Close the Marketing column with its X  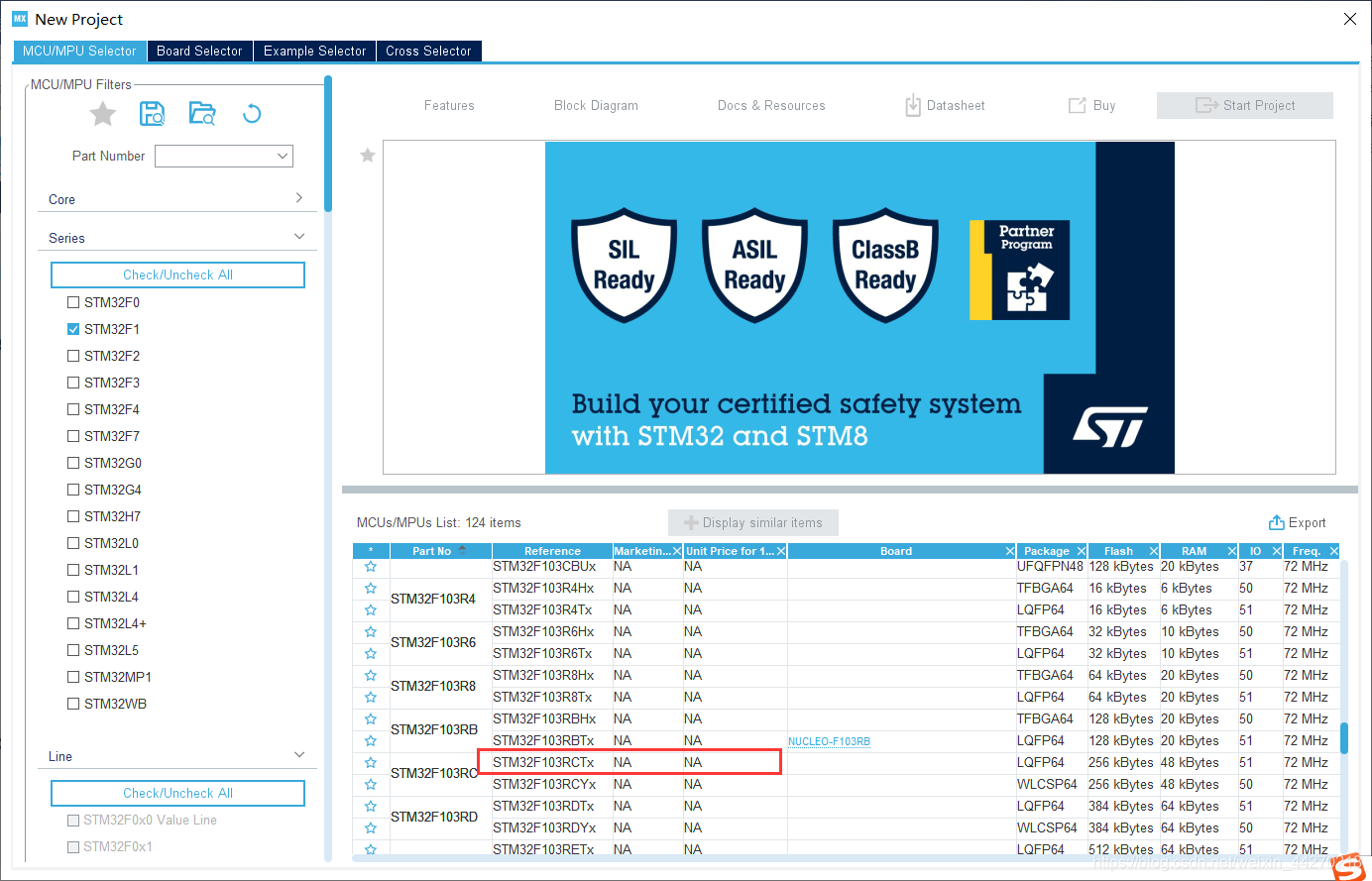click(677, 551)
